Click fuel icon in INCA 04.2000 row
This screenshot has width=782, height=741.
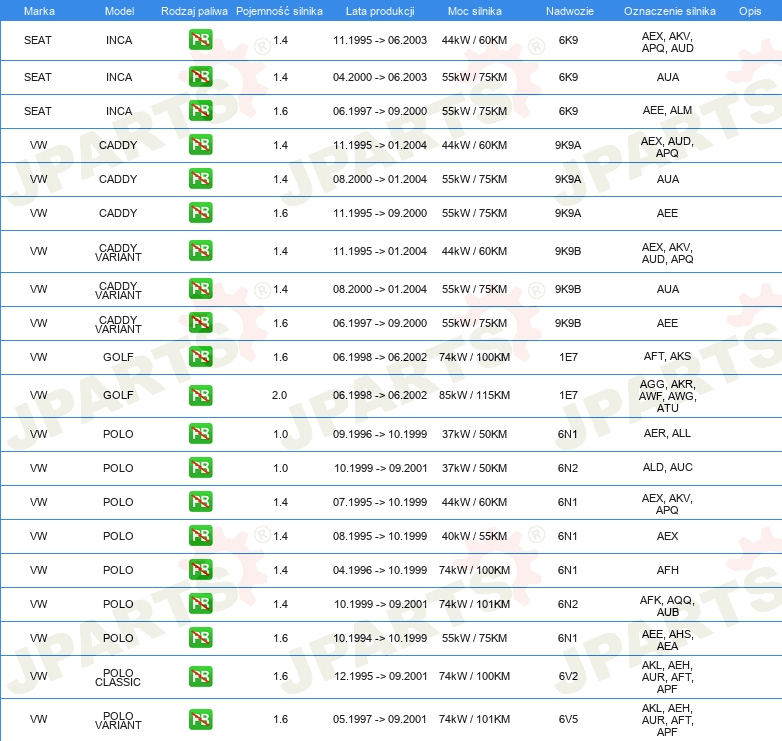tap(200, 77)
